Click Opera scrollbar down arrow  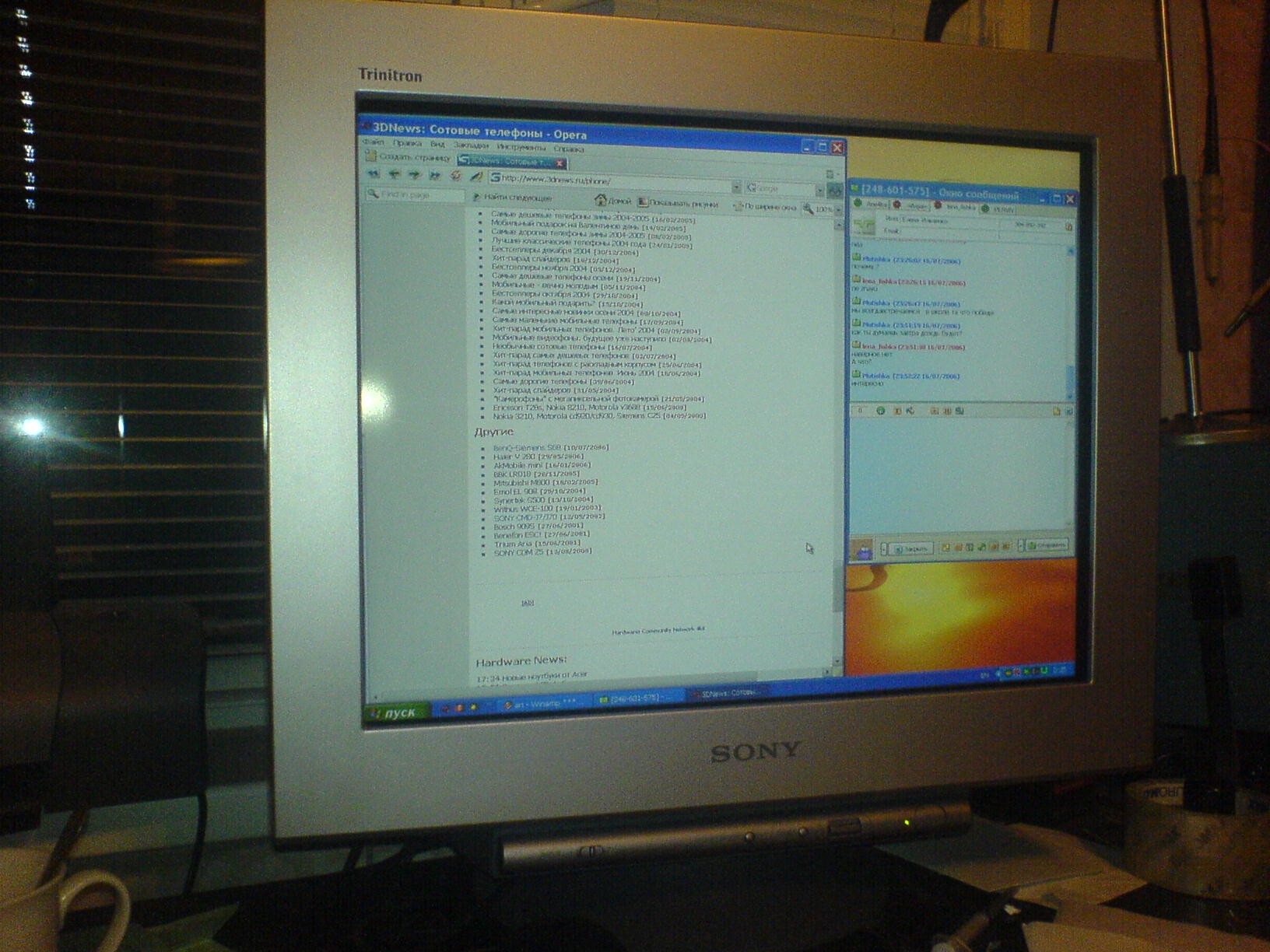tap(837, 662)
